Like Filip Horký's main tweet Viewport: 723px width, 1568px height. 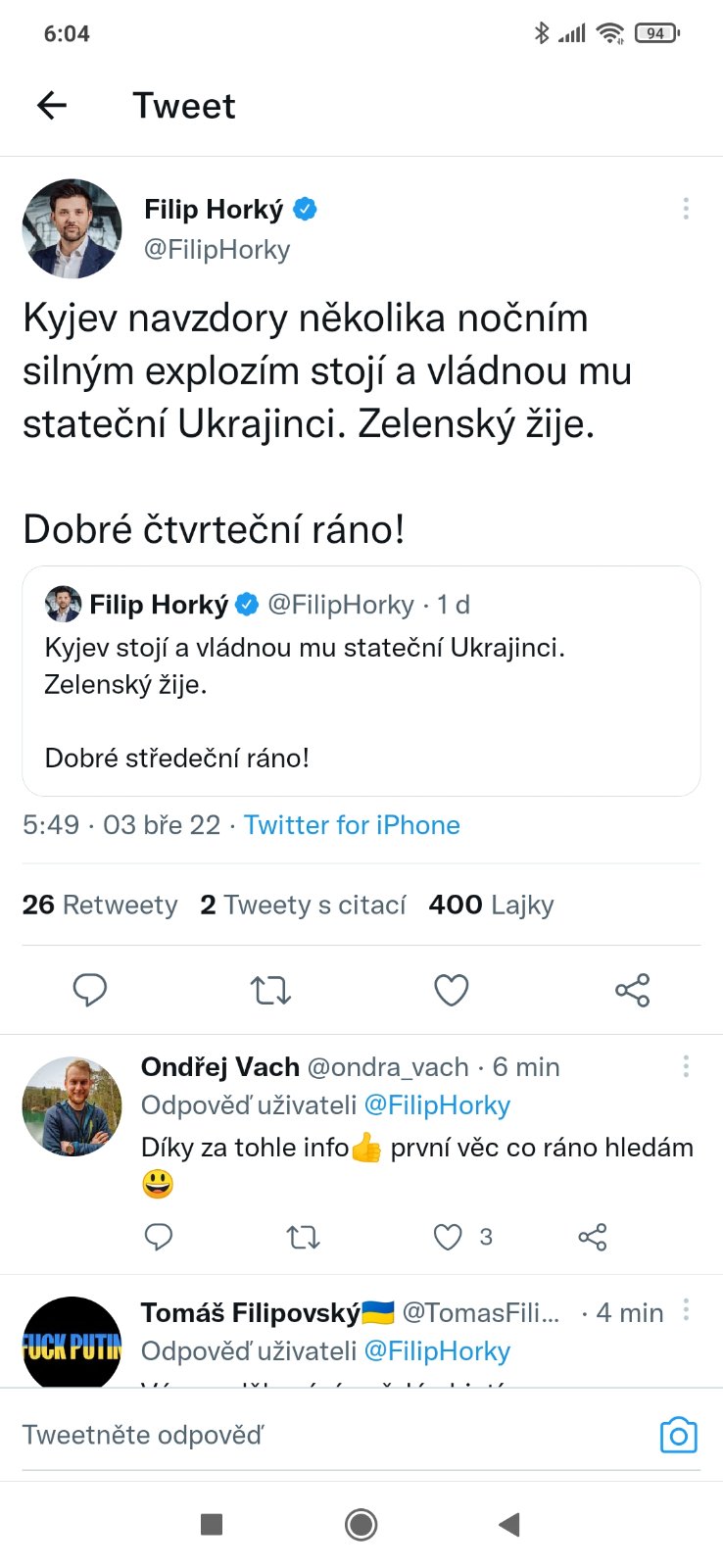coord(451,990)
